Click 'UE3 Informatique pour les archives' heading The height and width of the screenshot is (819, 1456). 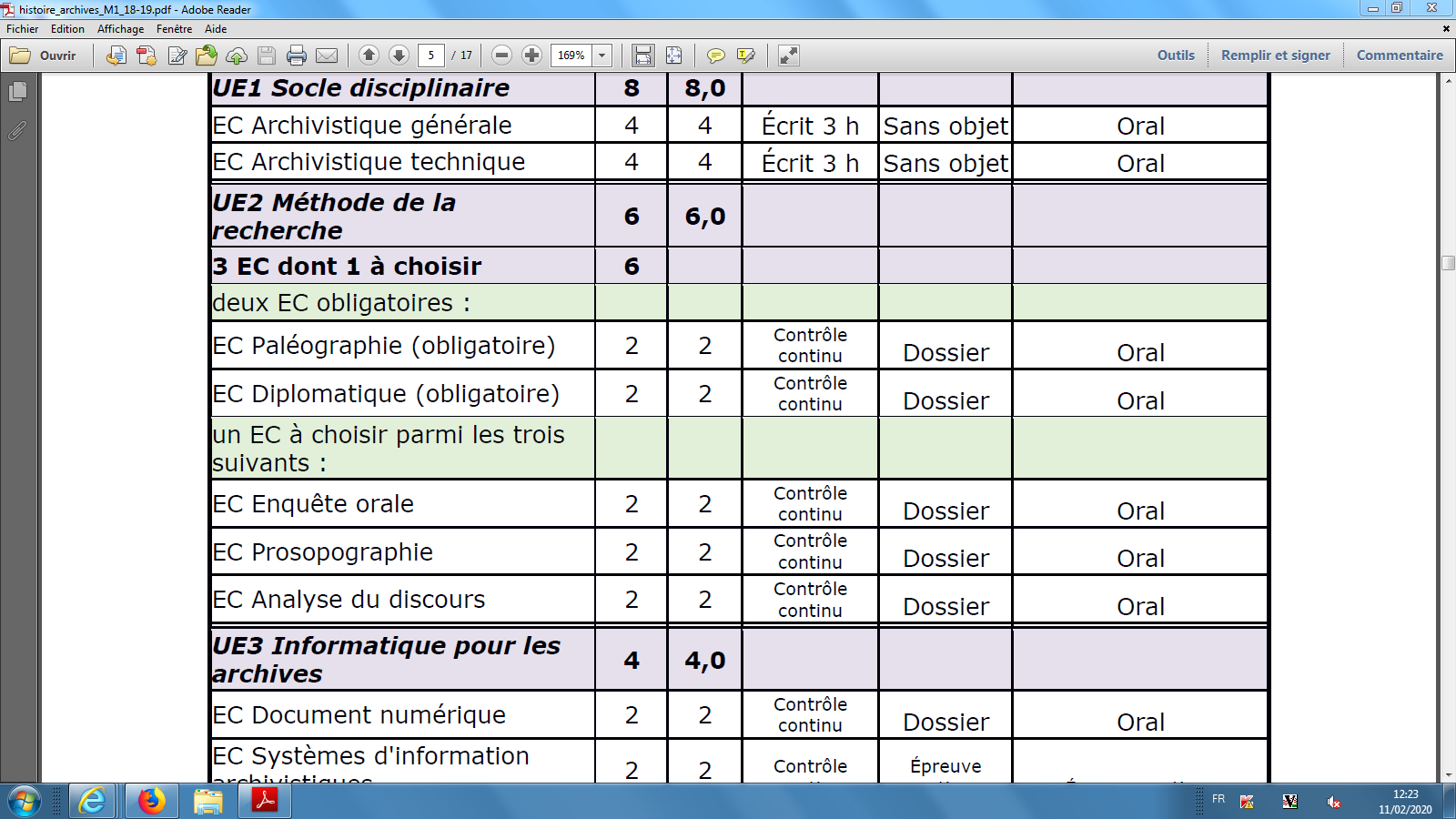(x=386, y=660)
